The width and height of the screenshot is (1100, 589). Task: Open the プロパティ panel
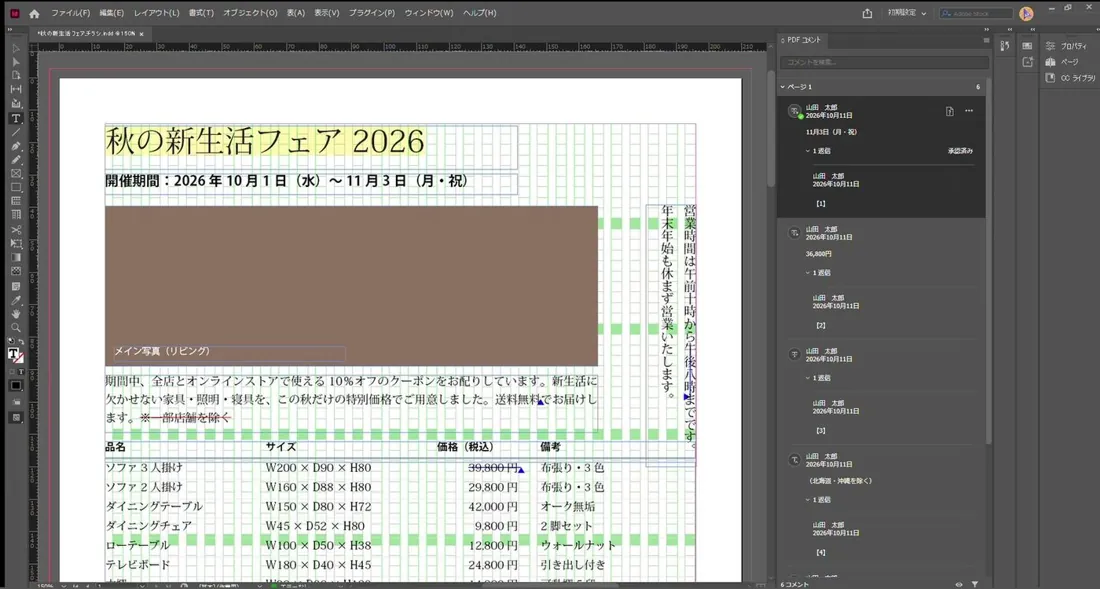click(x=1066, y=46)
